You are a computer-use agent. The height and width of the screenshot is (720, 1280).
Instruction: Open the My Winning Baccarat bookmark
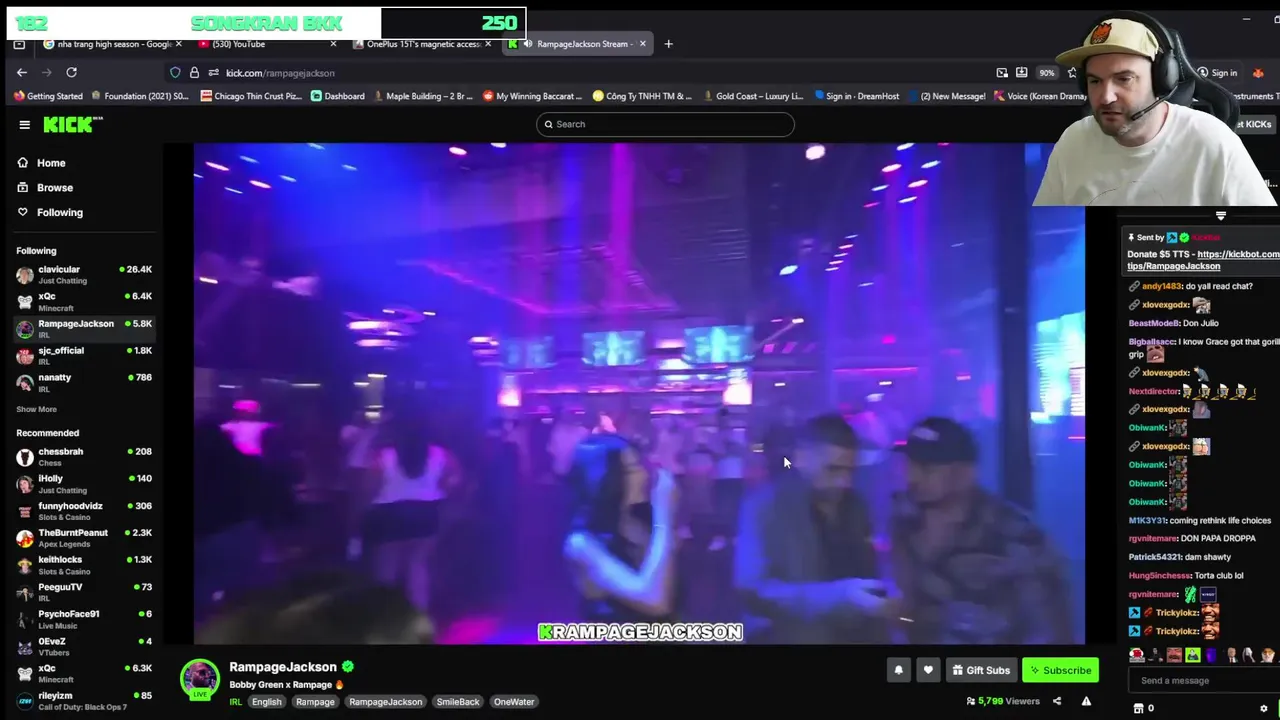[x=532, y=96]
